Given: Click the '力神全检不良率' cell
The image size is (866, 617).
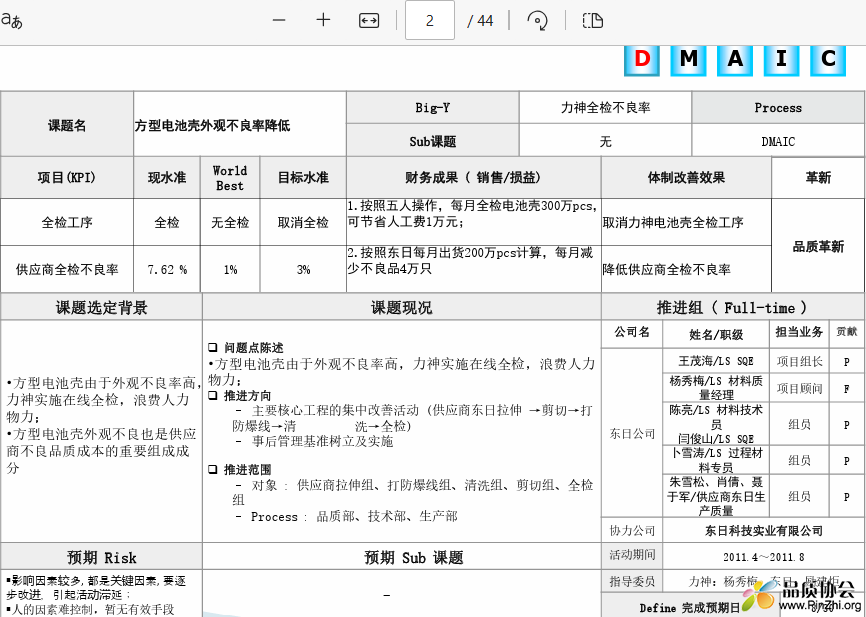Looking at the screenshot, I should tap(605, 108).
